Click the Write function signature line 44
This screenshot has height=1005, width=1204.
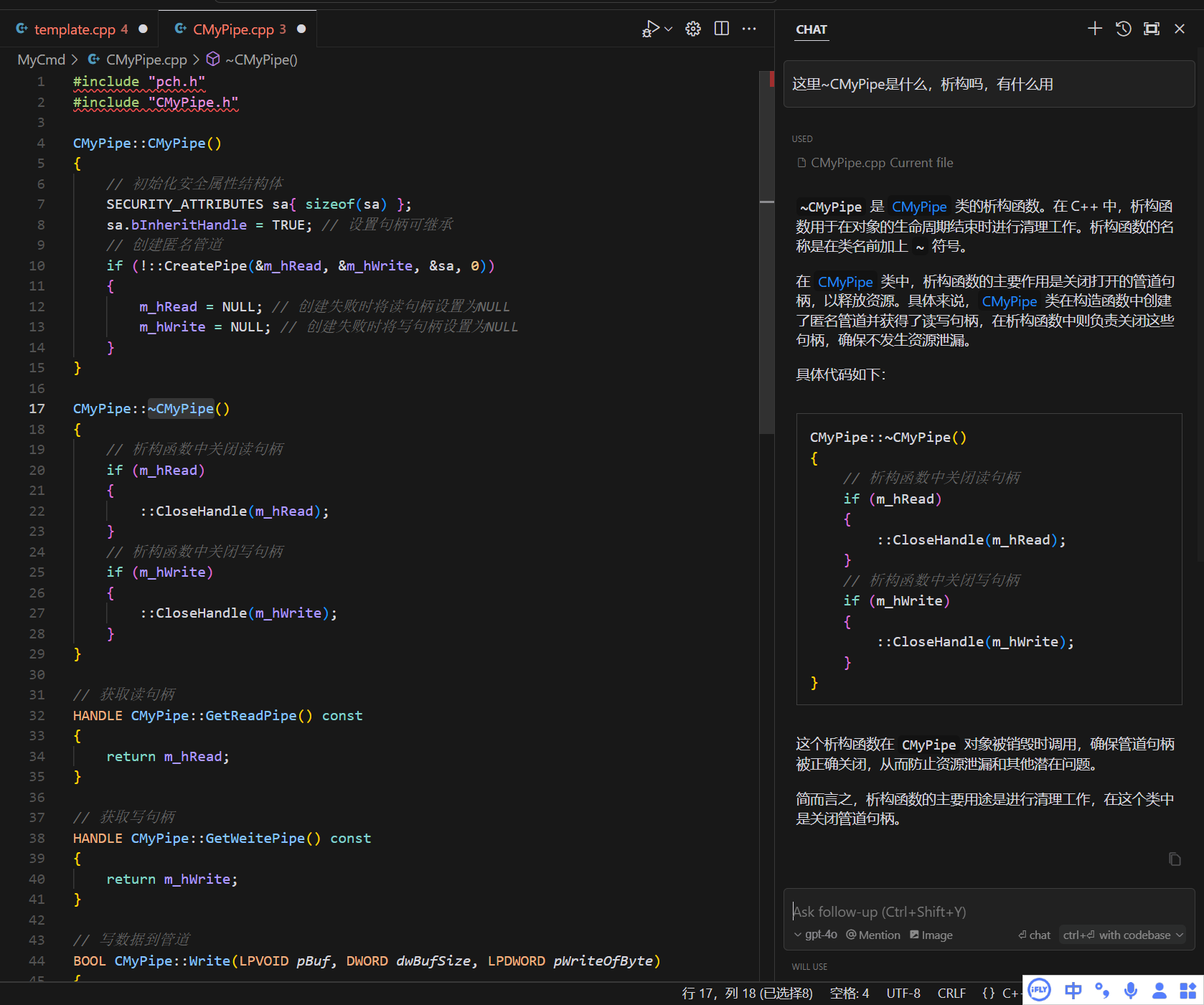point(367,961)
